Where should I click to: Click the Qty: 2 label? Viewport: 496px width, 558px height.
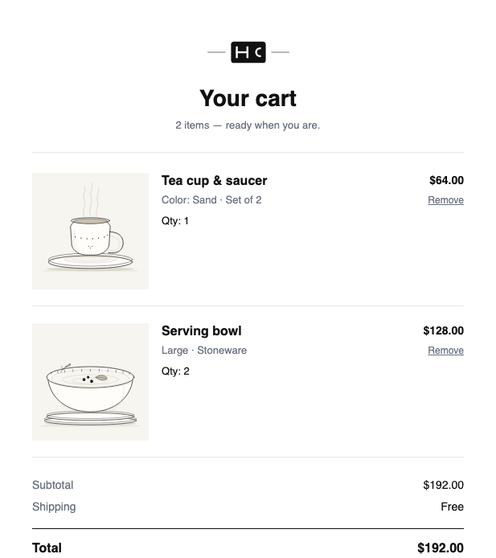pos(175,372)
